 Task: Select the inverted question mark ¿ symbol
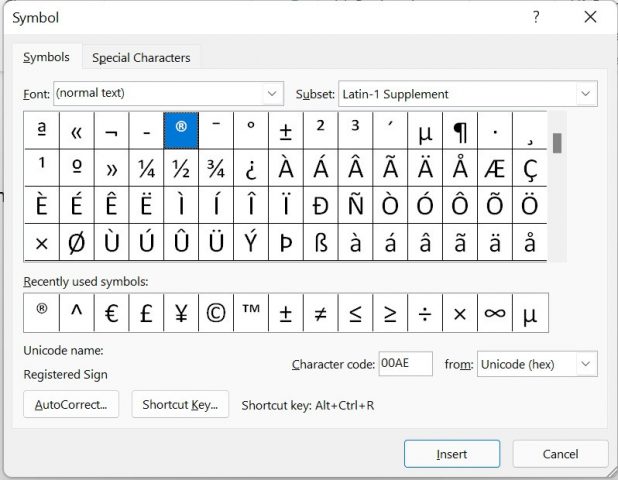point(251,167)
